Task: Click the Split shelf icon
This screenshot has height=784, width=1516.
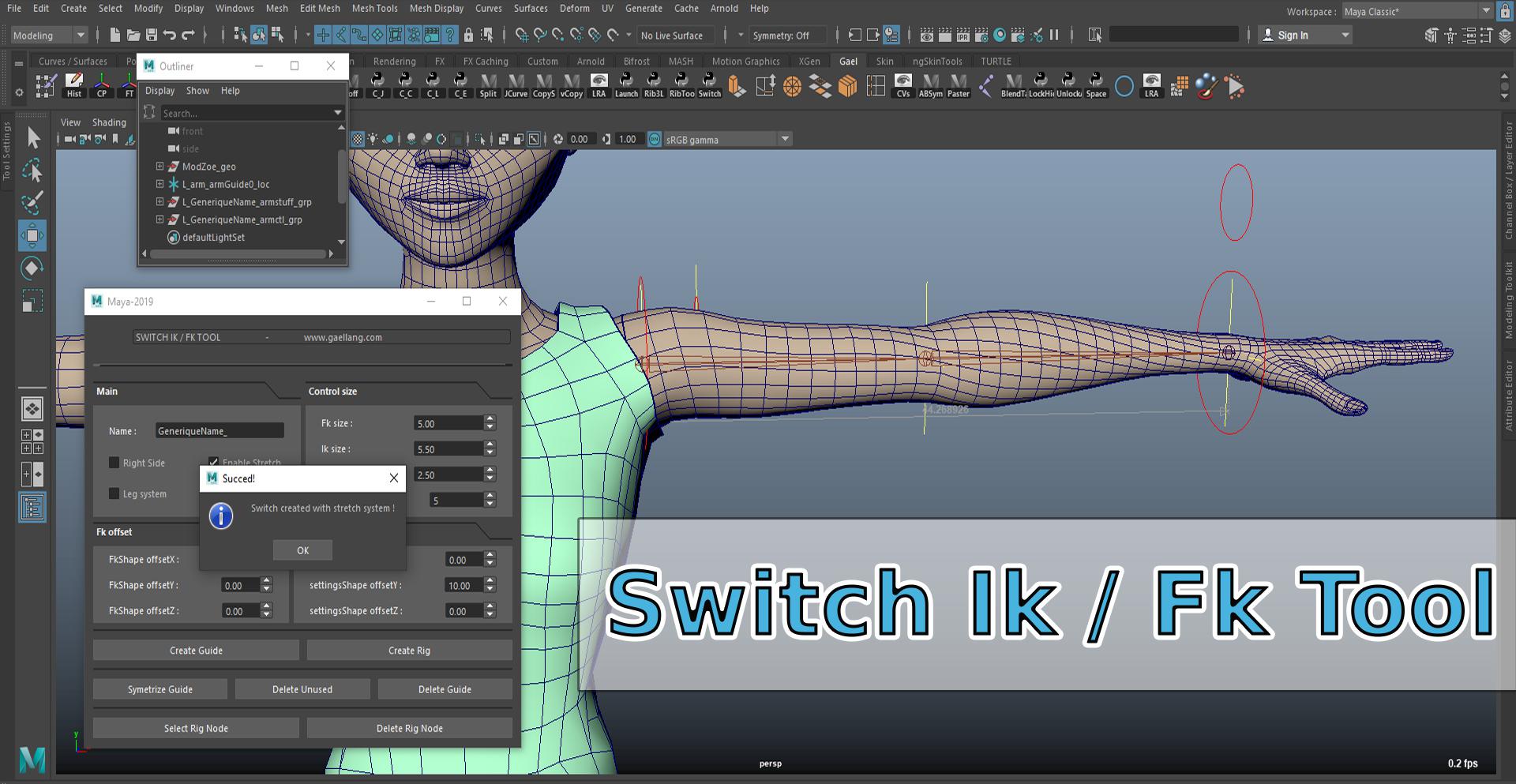Action: [488, 85]
